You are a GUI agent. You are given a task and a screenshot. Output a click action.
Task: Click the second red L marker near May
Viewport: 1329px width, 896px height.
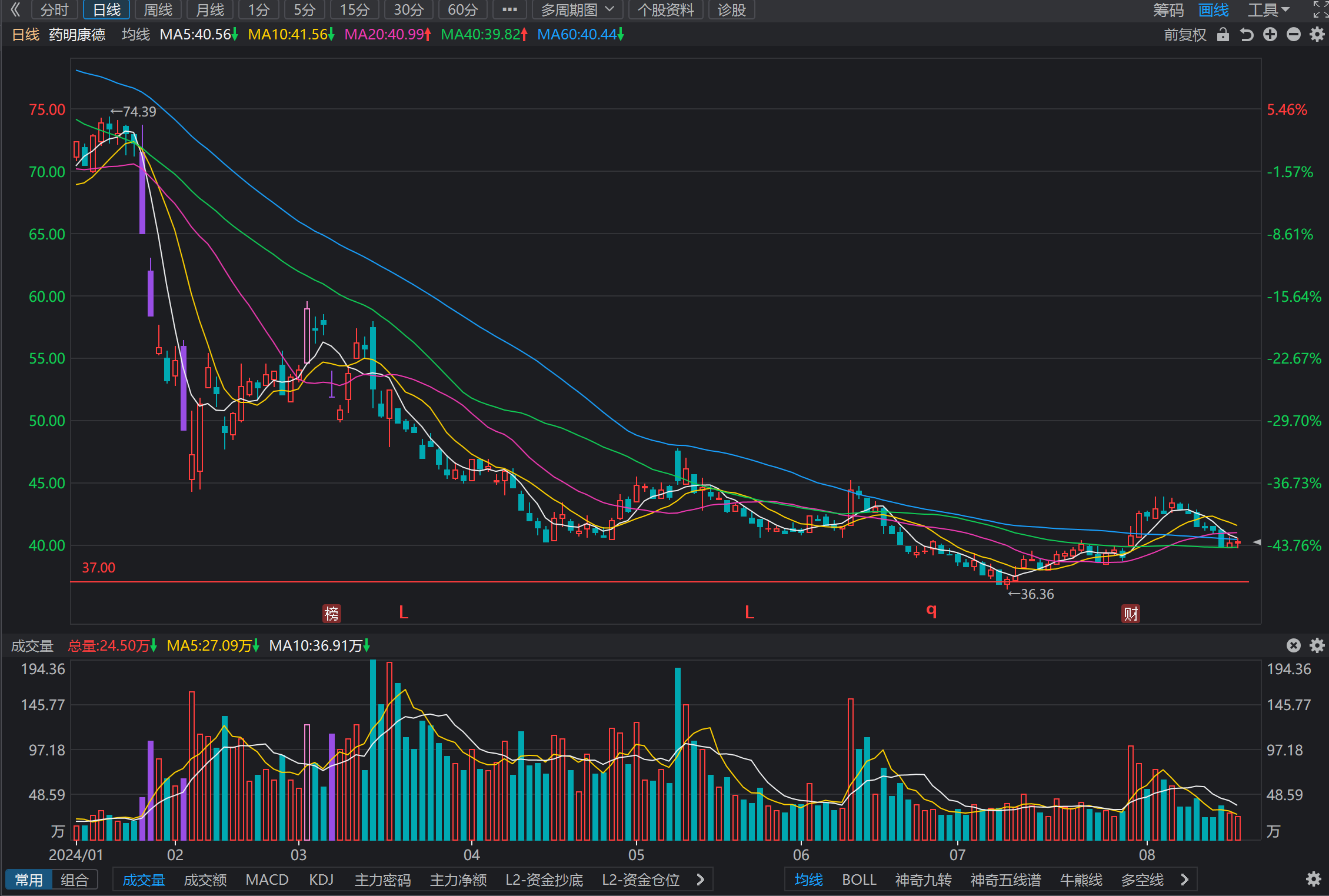(x=750, y=612)
